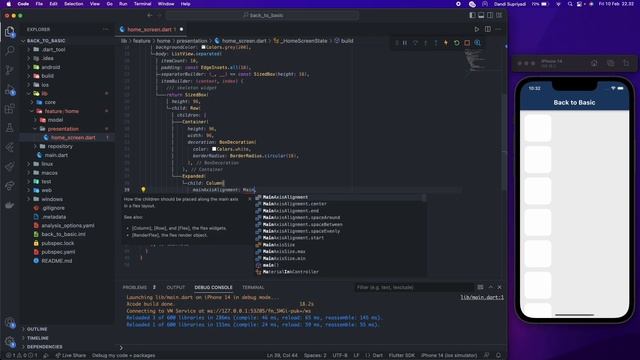Expand the DEPENDENCIES section
Screen dimensions: 640x360
44,347
